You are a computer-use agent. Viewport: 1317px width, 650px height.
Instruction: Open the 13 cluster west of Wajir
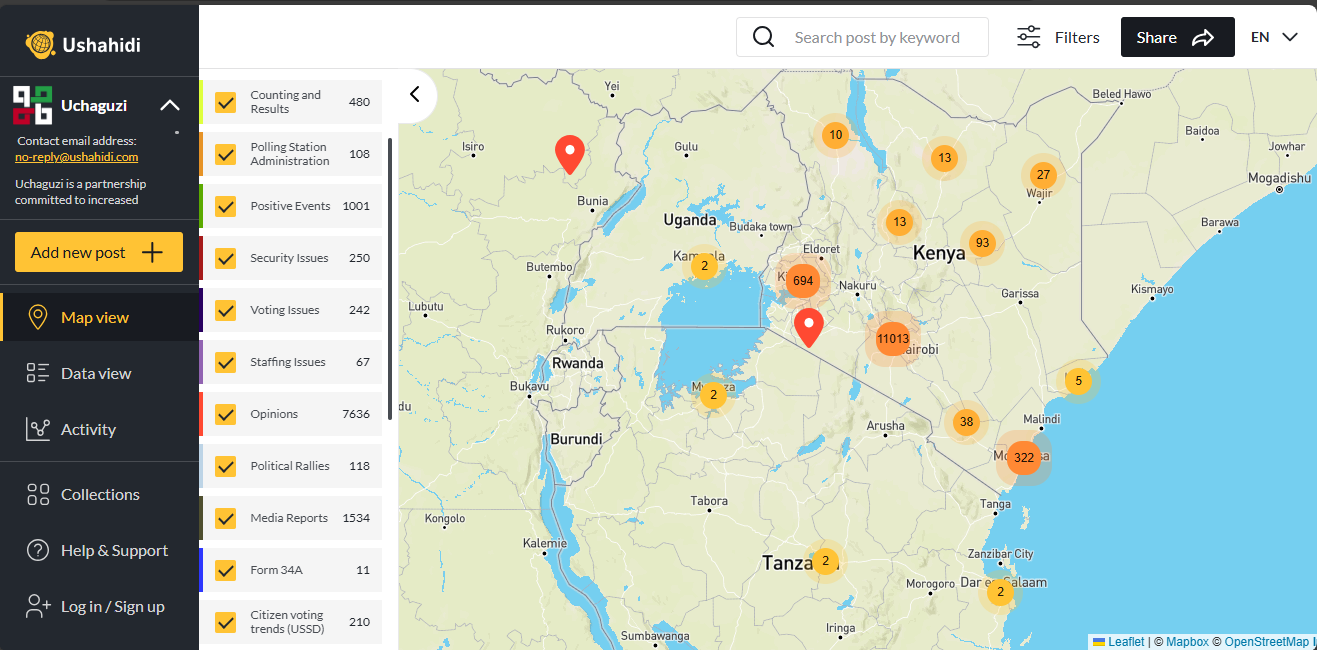click(944, 157)
